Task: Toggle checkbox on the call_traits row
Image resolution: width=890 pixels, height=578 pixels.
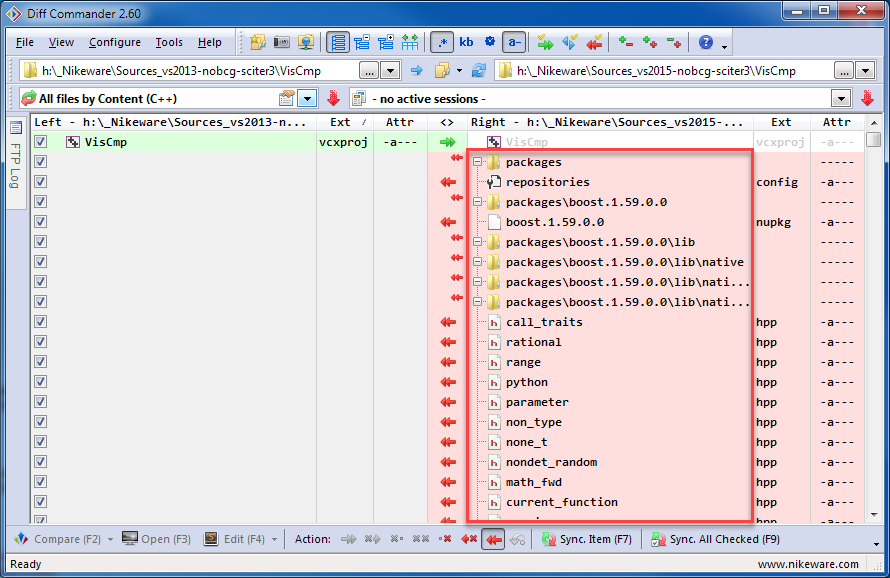Action: click(41, 322)
